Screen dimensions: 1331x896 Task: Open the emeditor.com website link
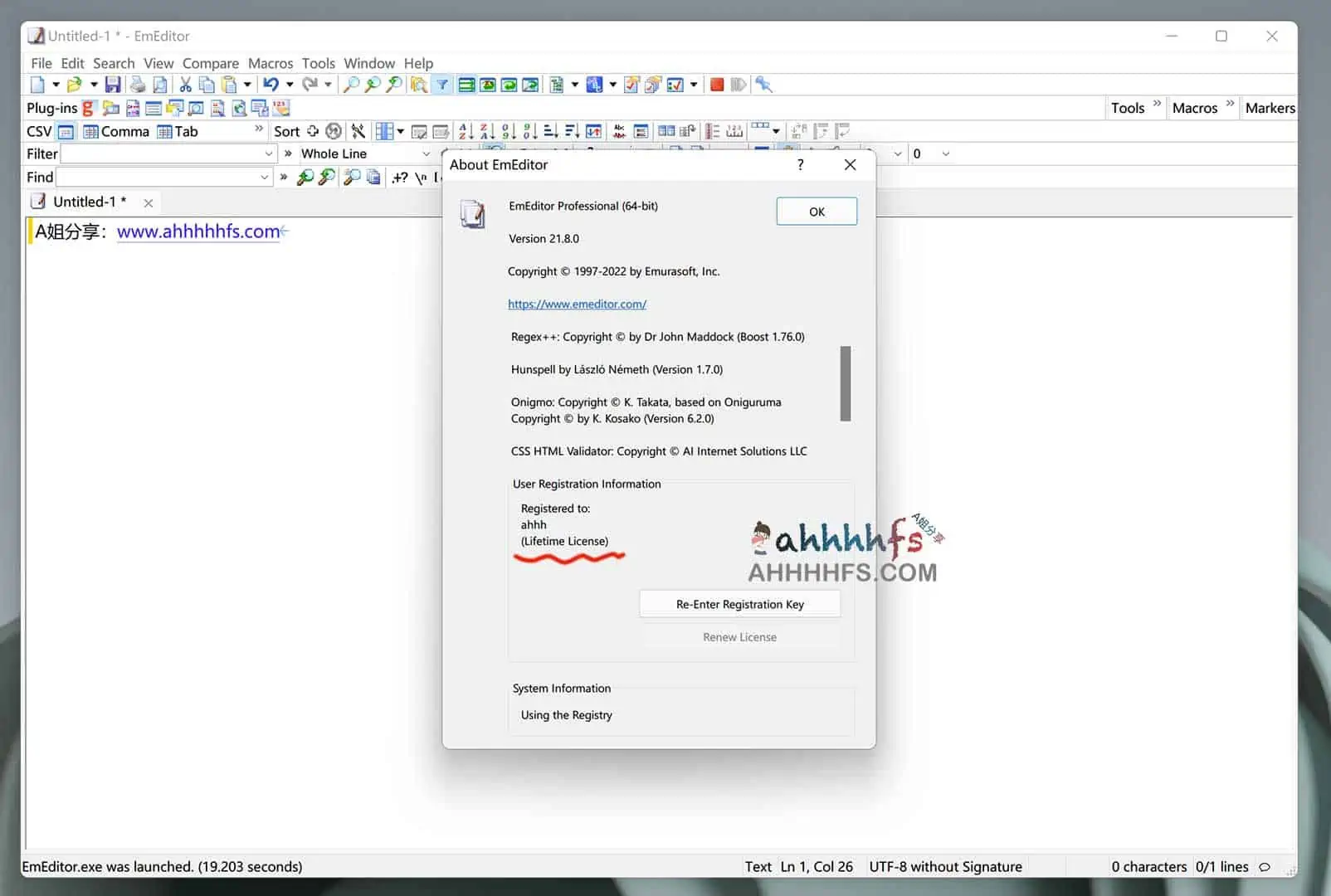tap(577, 304)
